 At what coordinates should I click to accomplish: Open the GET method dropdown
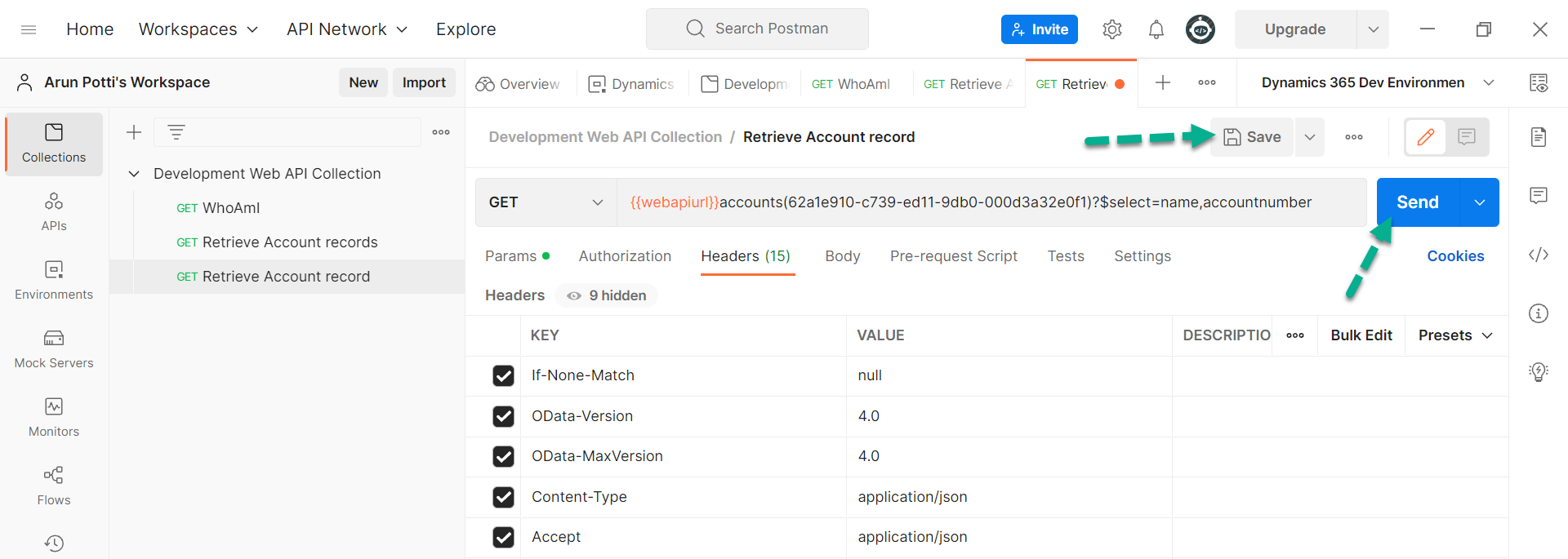(x=546, y=202)
